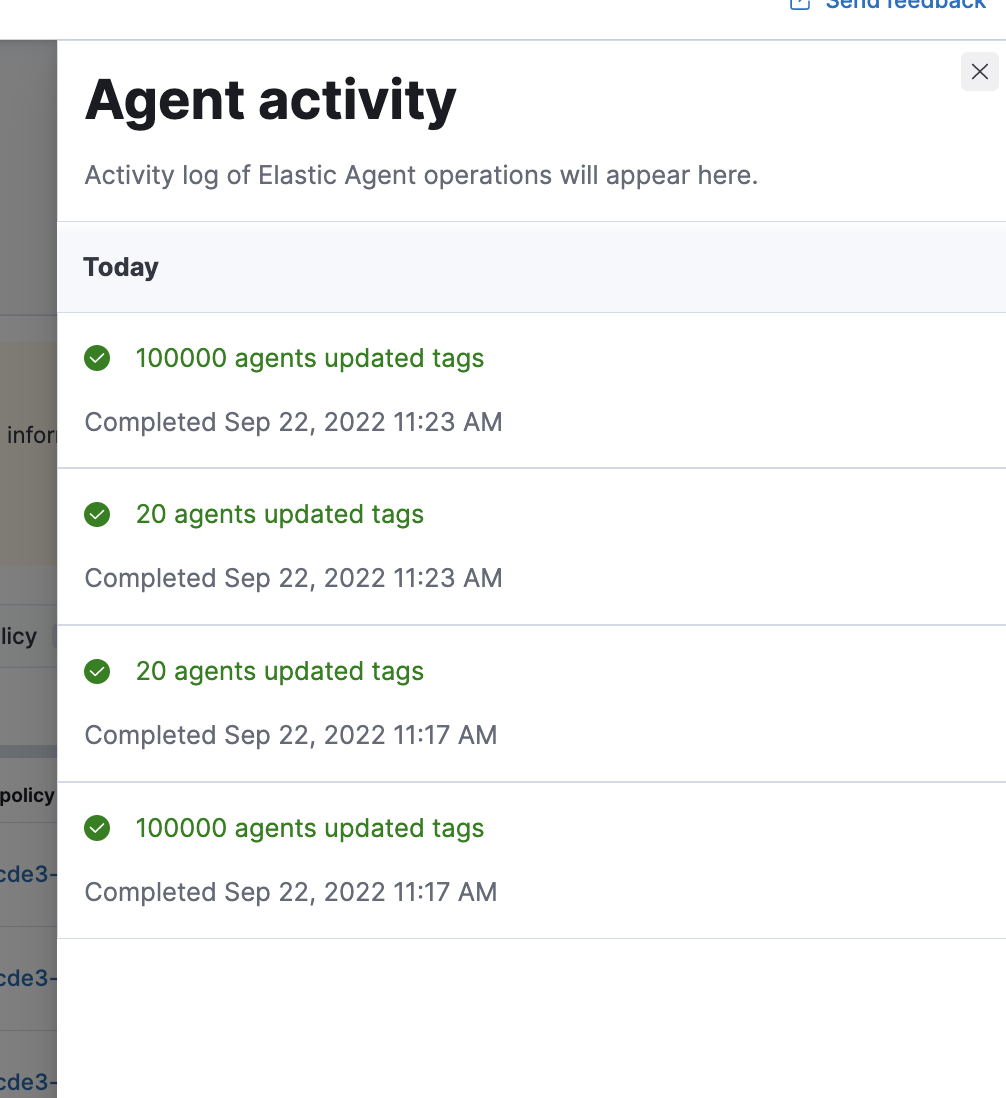Select '20 agents updated tags' title completed 11:23 AM
The width and height of the screenshot is (1006, 1098).
pyautogui.click(x=279, y=515)
